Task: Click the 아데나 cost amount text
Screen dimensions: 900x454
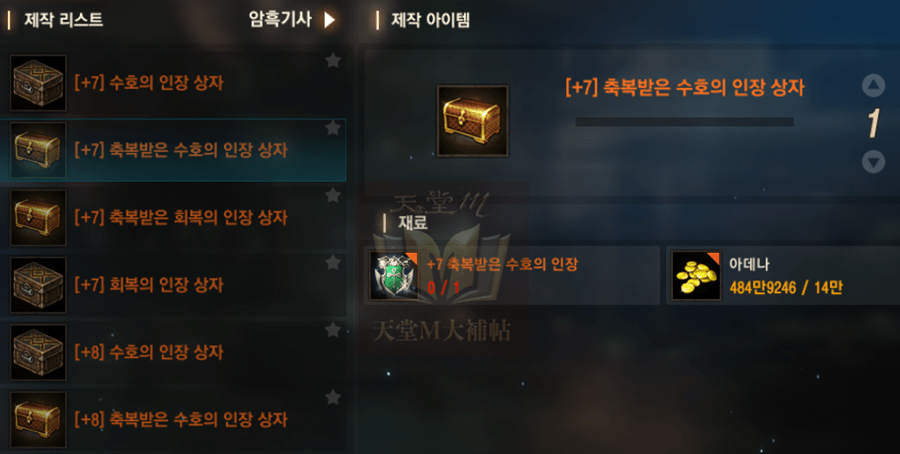Action: [786, 288]
